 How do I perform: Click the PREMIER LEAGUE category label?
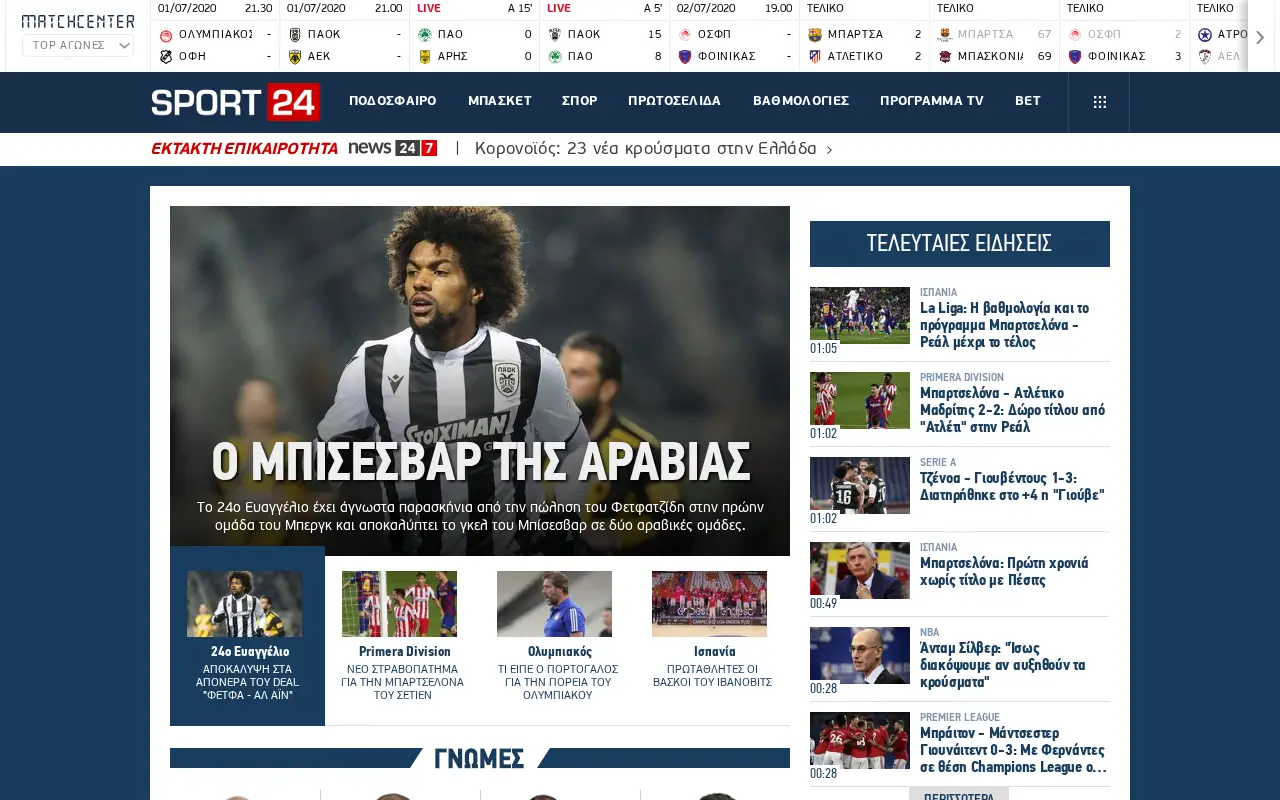[x=959, y=718]
